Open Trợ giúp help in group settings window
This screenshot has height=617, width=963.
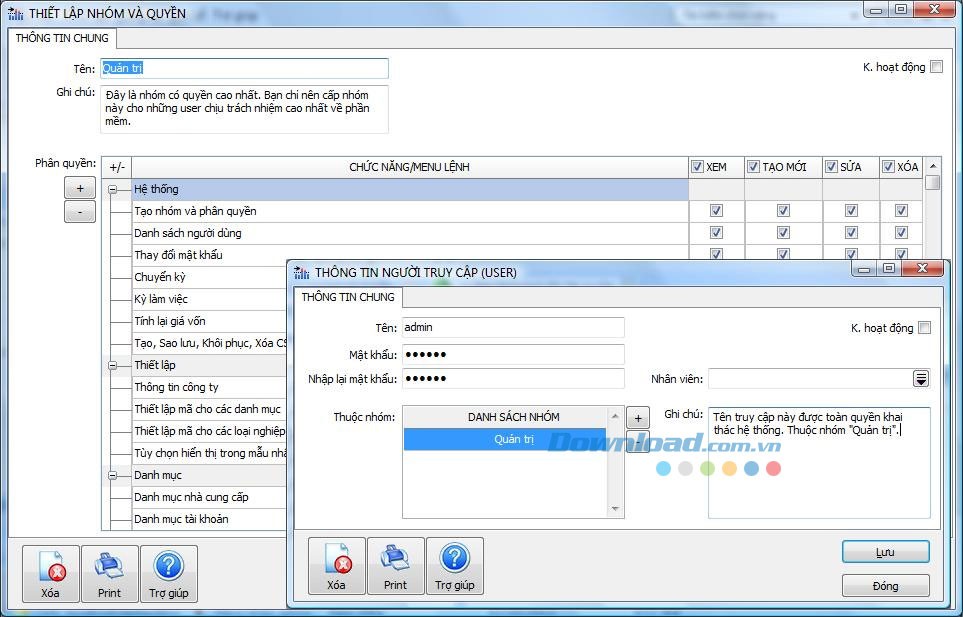[168, 574]
